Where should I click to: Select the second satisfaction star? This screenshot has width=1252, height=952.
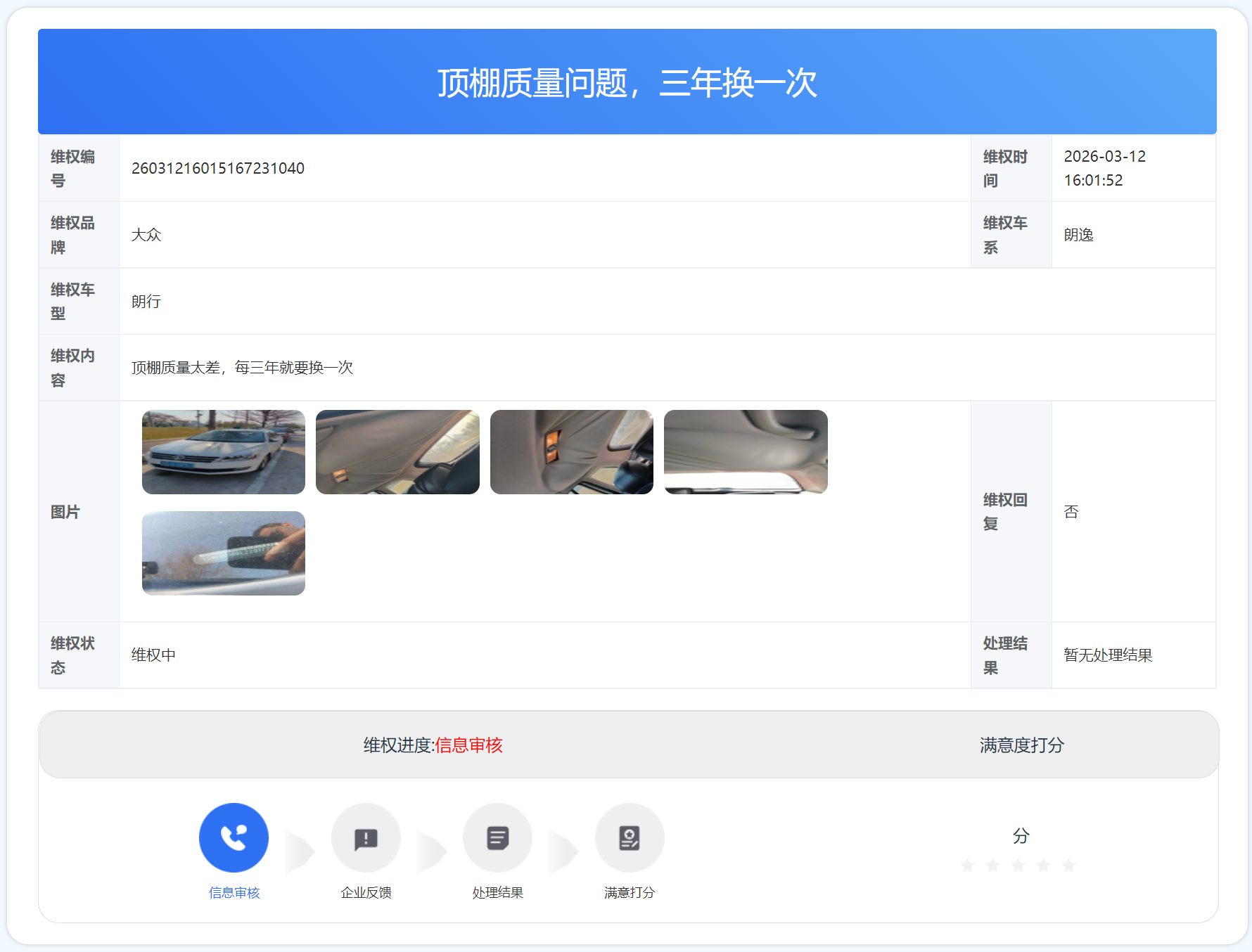(993, 866)
